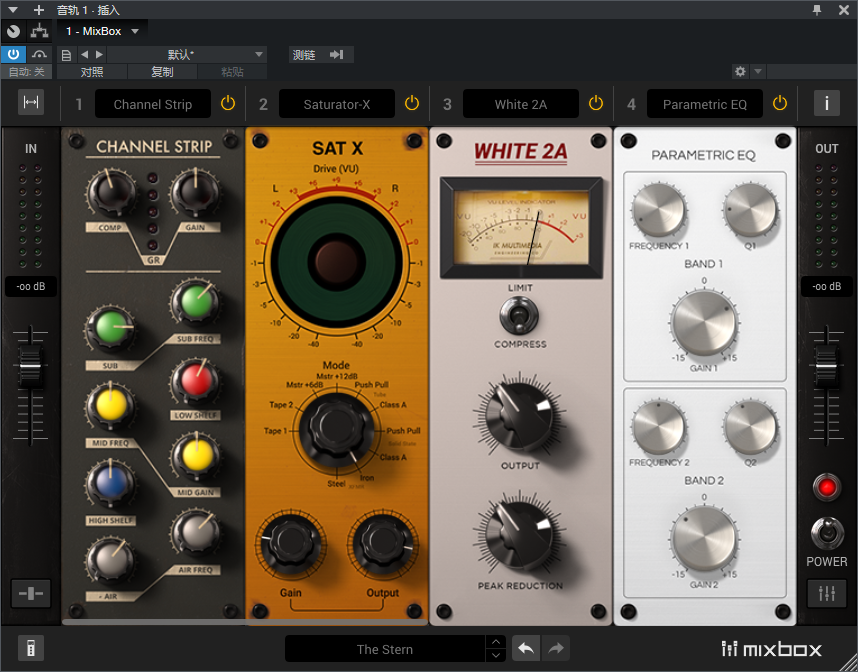The image size is (858, 672).
Task: Click the White 2A VU meter
Action: click(521, 228)
